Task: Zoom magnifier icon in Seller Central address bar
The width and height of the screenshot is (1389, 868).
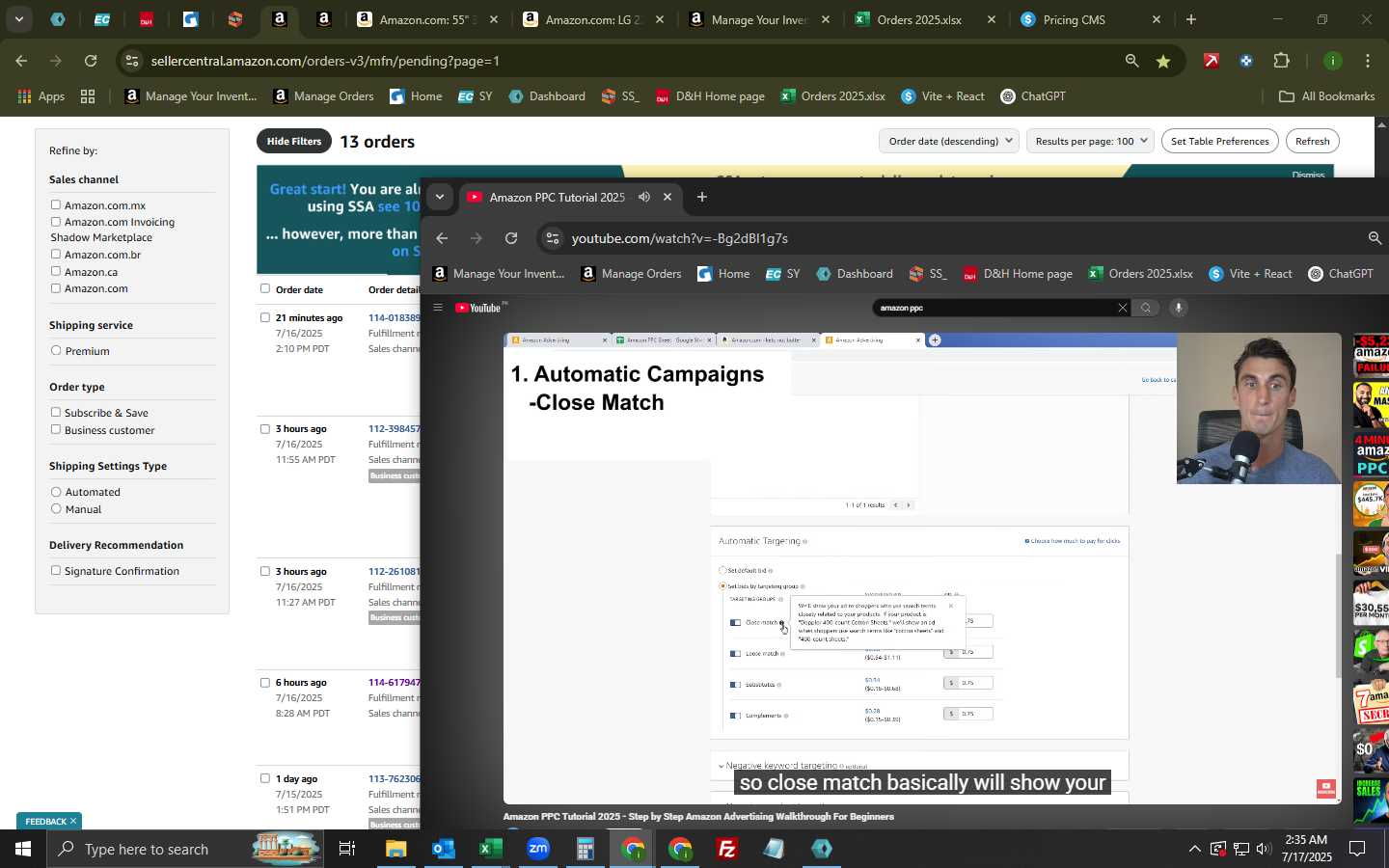Action: click(1131, 61)
